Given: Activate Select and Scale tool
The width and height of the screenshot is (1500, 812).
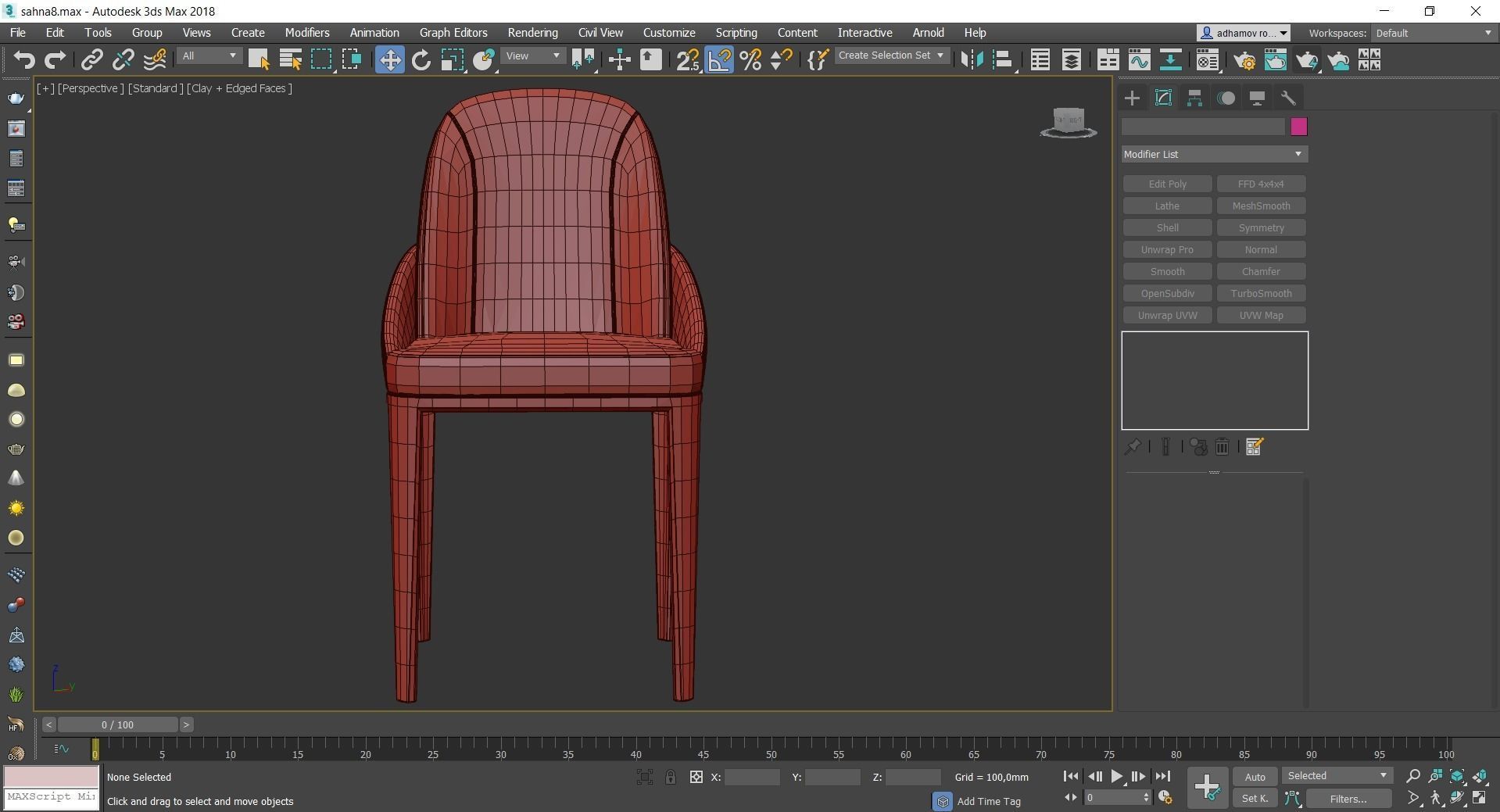Looking at the screenshot, I should point(452,60).
